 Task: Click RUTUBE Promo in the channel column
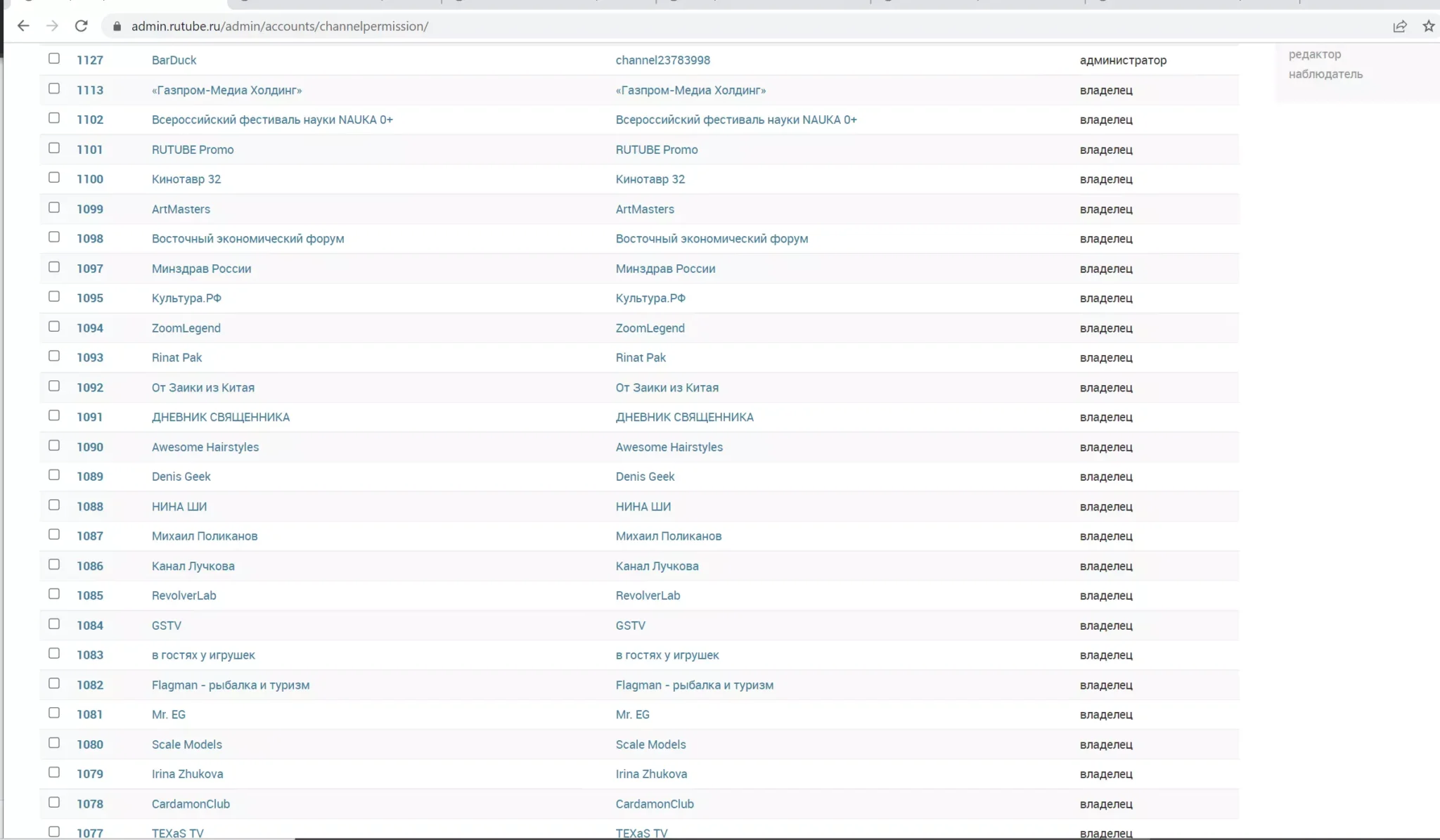[657, 150]
